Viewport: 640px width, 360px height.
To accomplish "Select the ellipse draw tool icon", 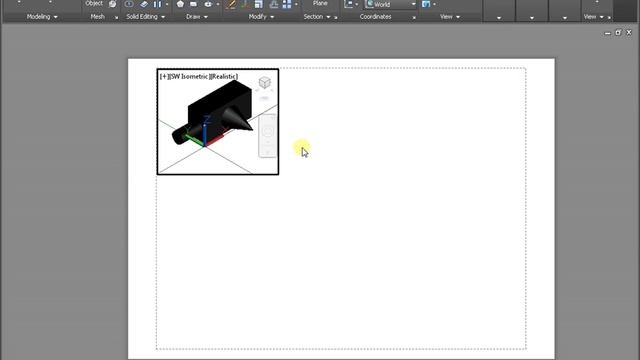I will tap(208, 4).
